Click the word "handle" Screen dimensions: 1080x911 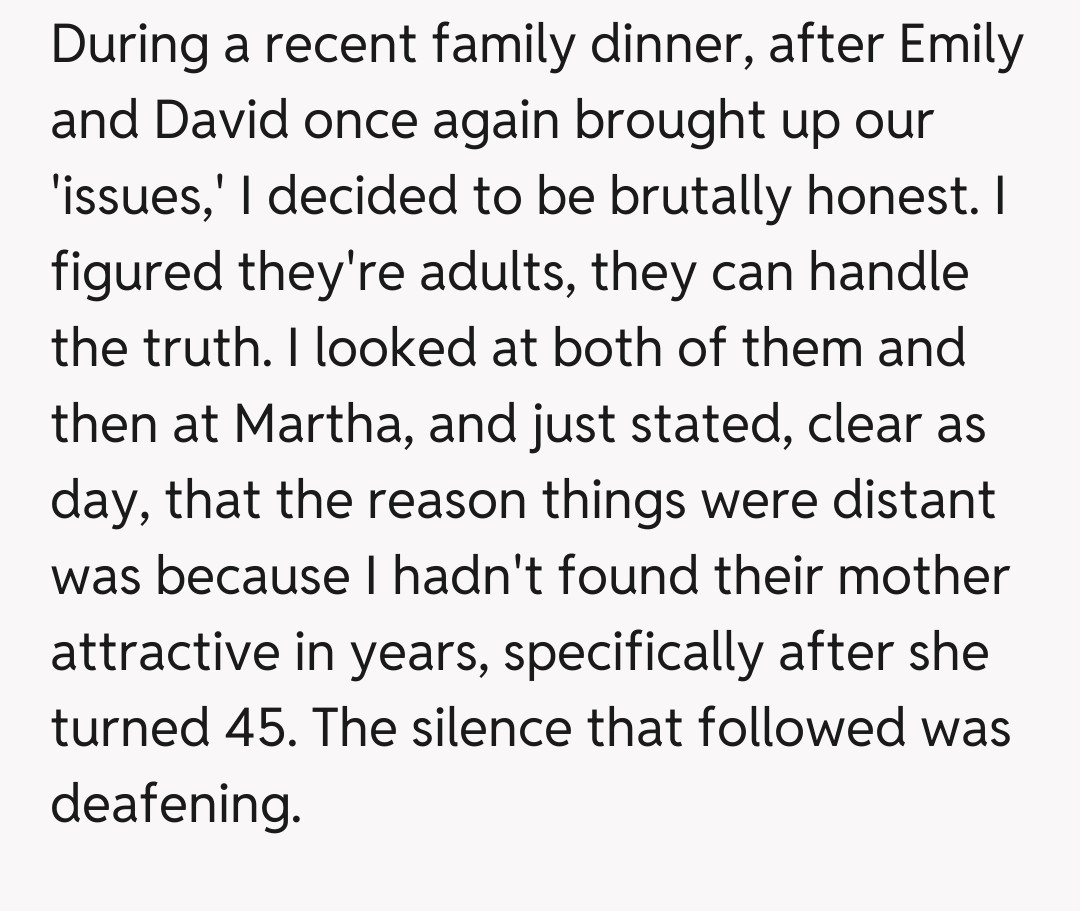click(x=889, y=274)
